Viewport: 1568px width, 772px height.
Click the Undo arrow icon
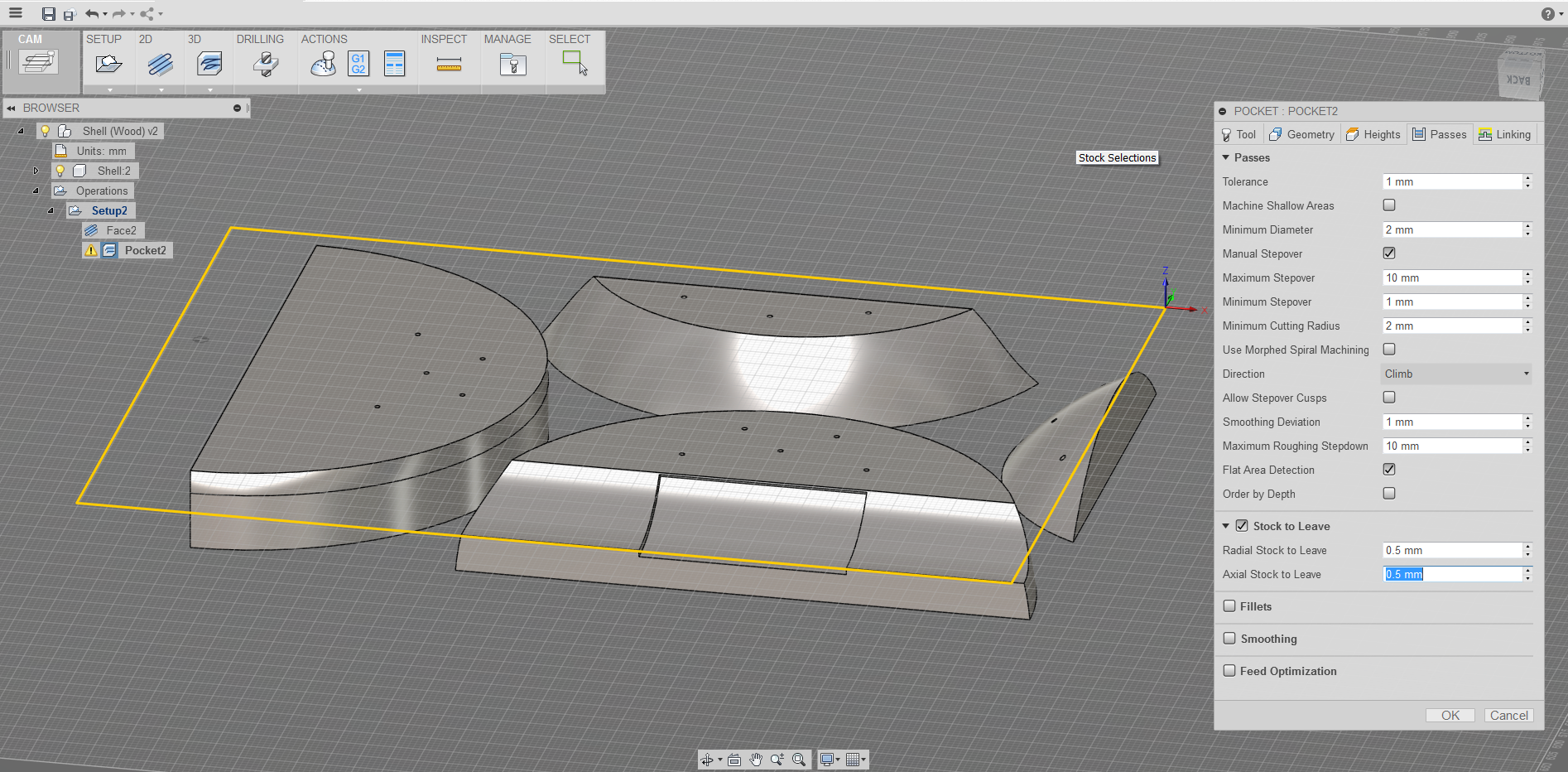(92, 14)
